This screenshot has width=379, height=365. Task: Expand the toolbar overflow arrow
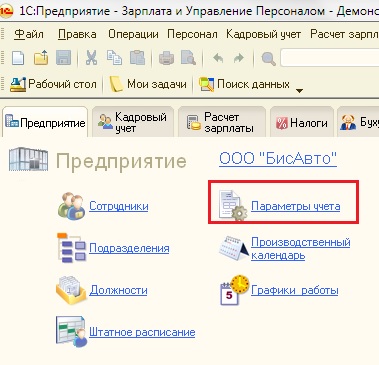click(299, 90)
